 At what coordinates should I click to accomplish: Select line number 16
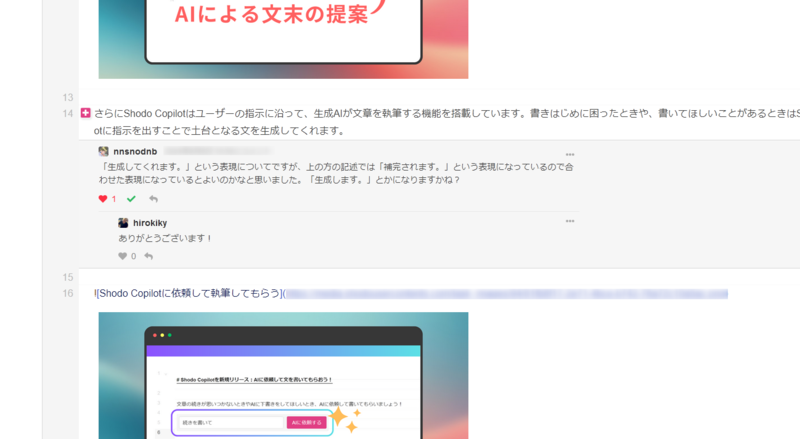click(x=68, y=294)
